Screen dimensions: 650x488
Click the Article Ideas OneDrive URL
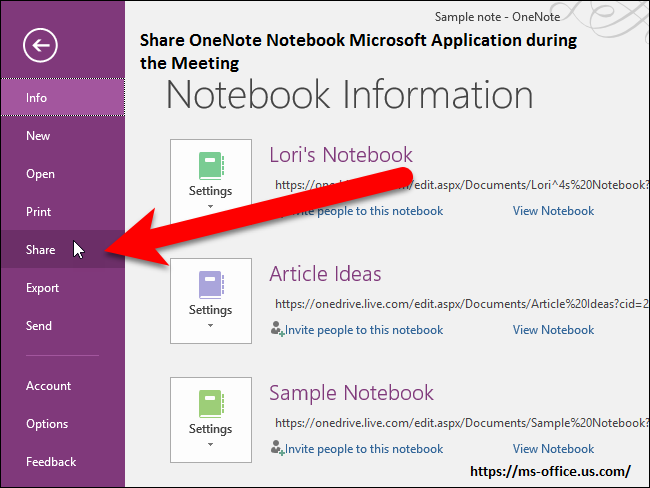tap(461, 303)
